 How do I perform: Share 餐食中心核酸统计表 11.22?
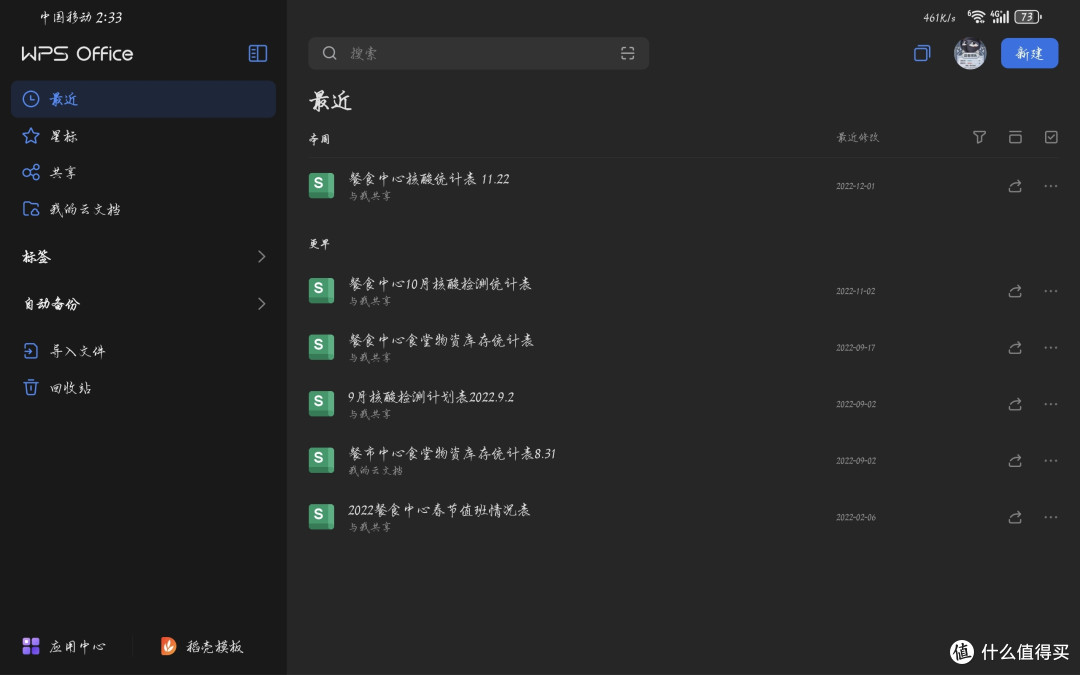[x=1015, y=186]
